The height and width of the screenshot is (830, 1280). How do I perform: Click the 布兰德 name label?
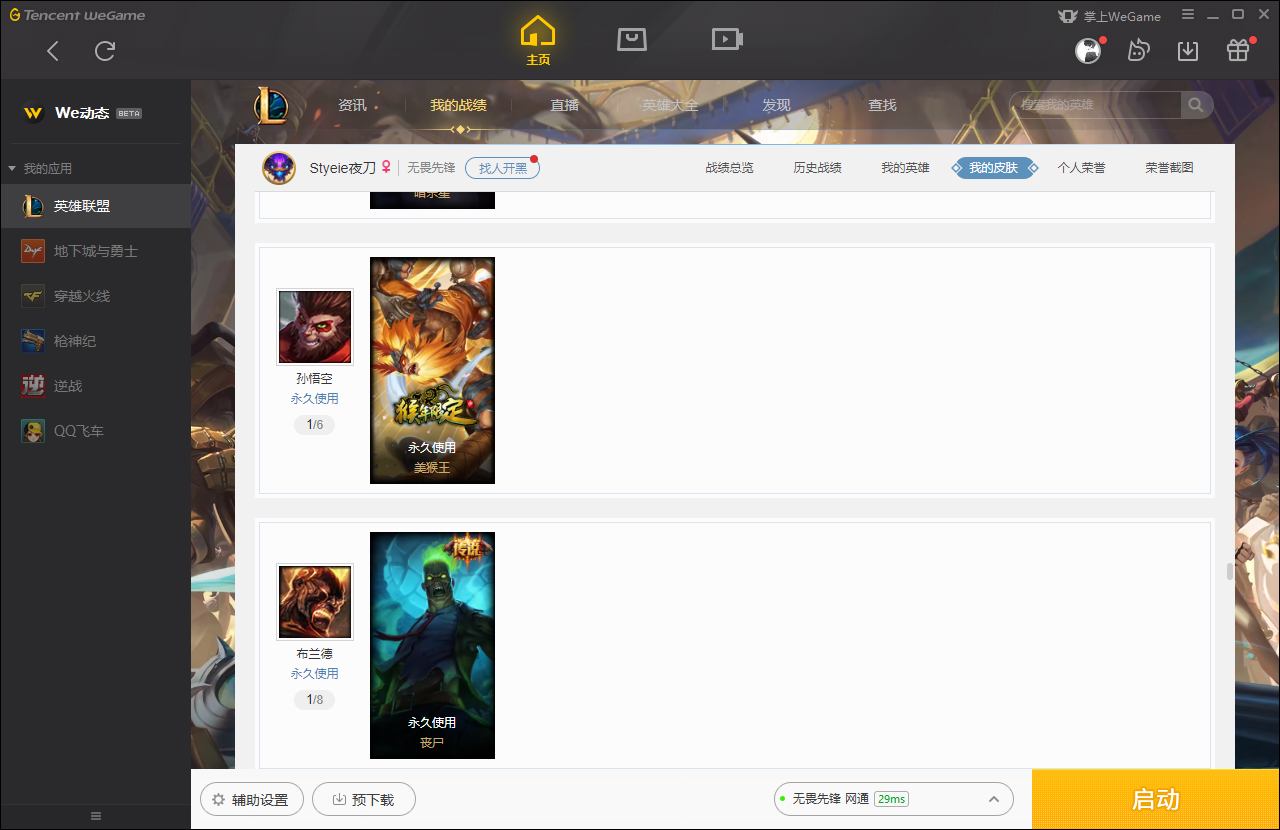coord(314,654)
